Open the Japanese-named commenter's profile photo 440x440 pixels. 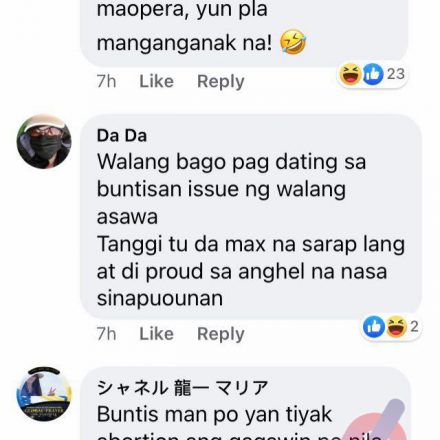[x=44, y=394]
